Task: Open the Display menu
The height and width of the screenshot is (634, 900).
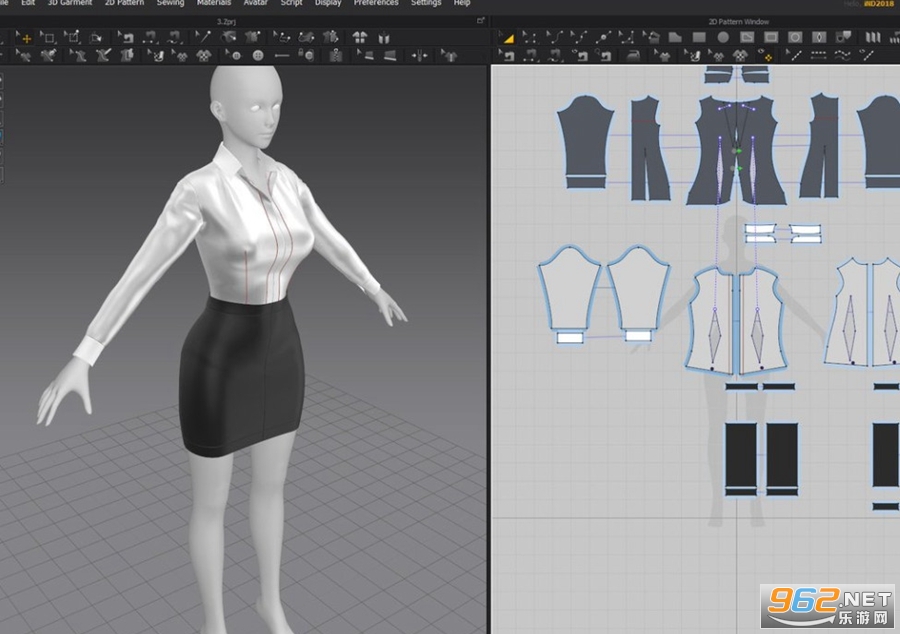Action: coord(328,3)
